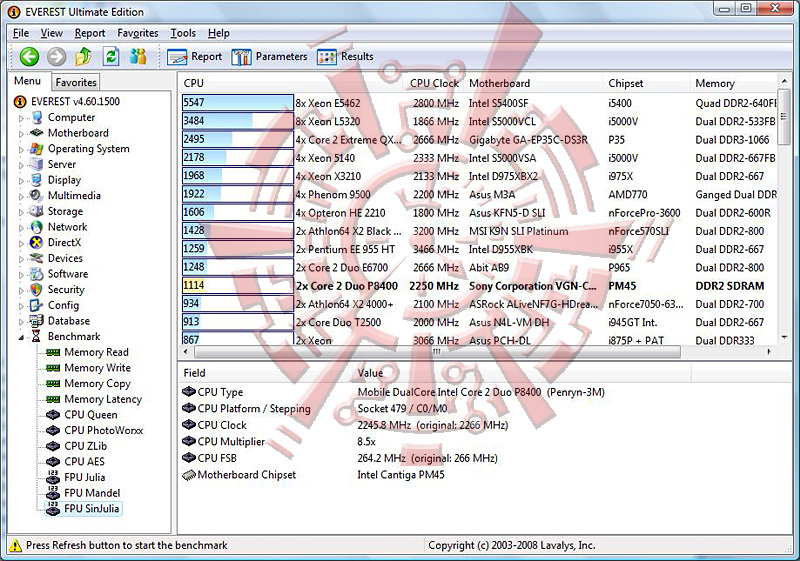Open the File menu
The width and height of the screenshot is (800, 561).
21,33
